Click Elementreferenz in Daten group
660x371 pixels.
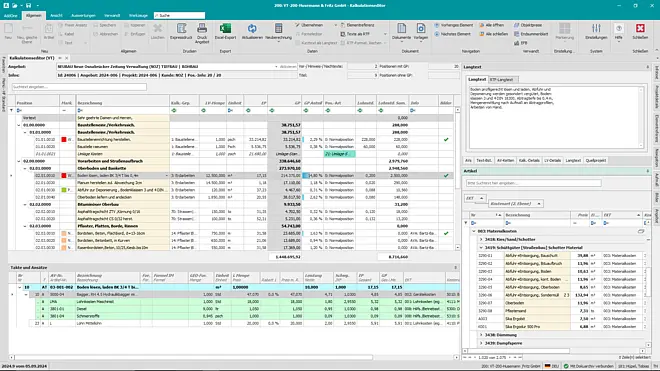click(x=357, y=25)
